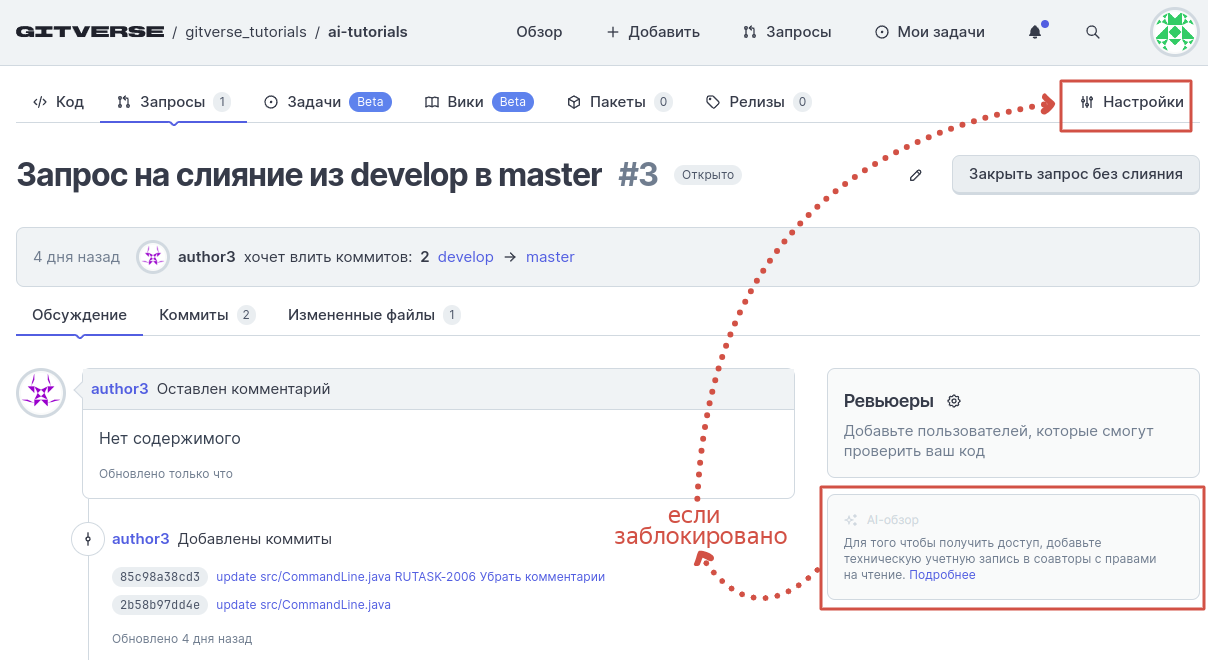Open the Добавить menu
The image size is (1208, 660).
(x=653, y=32)
